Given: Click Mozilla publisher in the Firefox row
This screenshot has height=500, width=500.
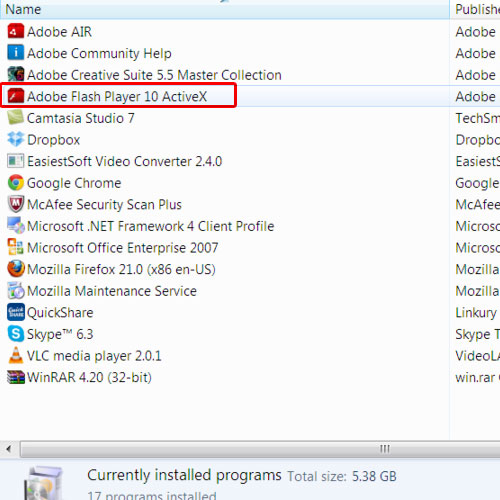Looking at the screenshot, I should tap(477, 269).
